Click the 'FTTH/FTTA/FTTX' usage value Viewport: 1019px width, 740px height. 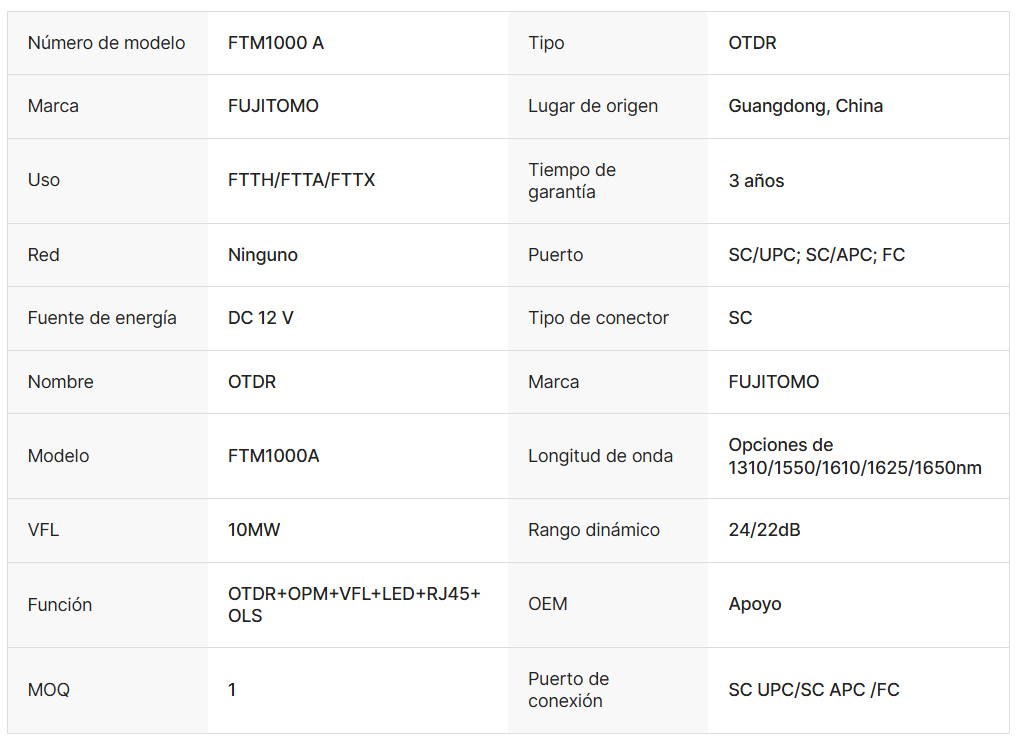click(x=301, y=180)
